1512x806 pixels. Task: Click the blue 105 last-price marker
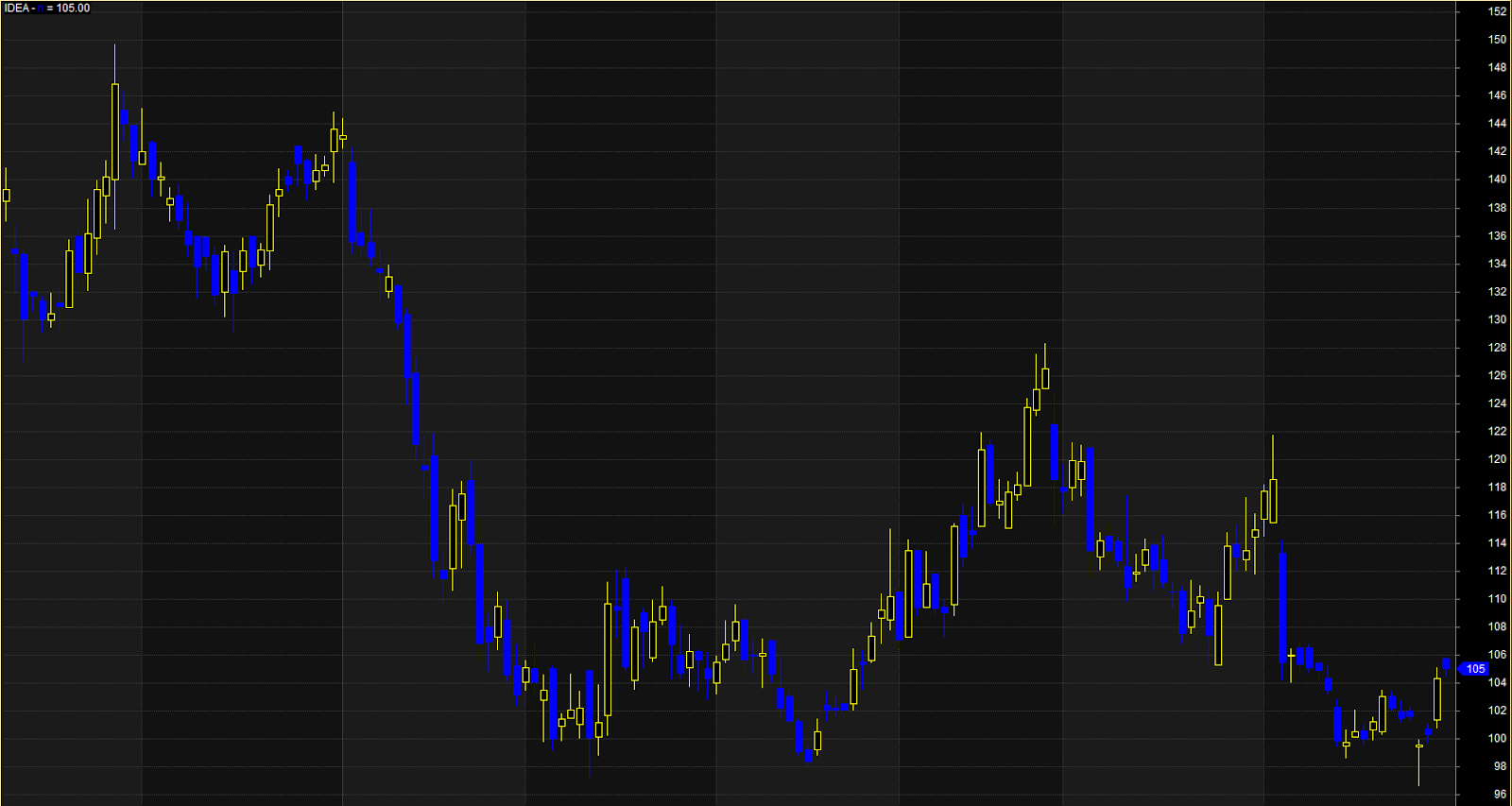(x=1474, y=669)
